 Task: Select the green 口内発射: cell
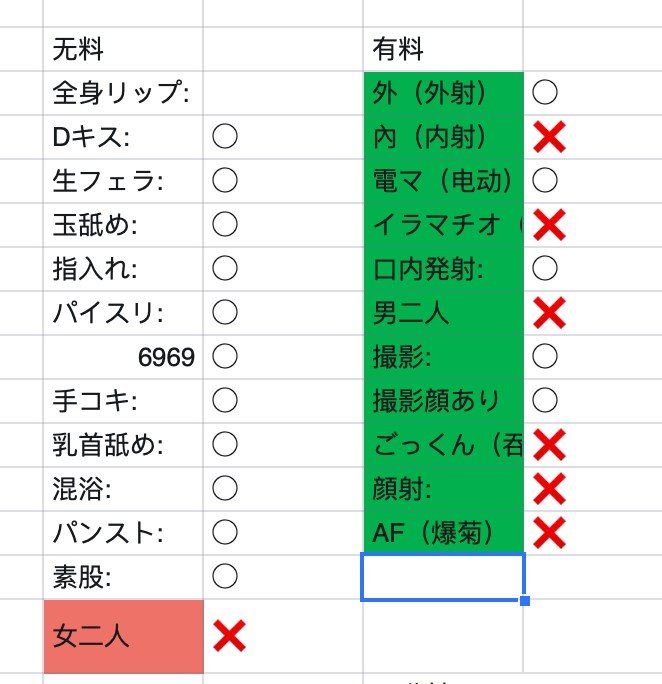(443, 269)
